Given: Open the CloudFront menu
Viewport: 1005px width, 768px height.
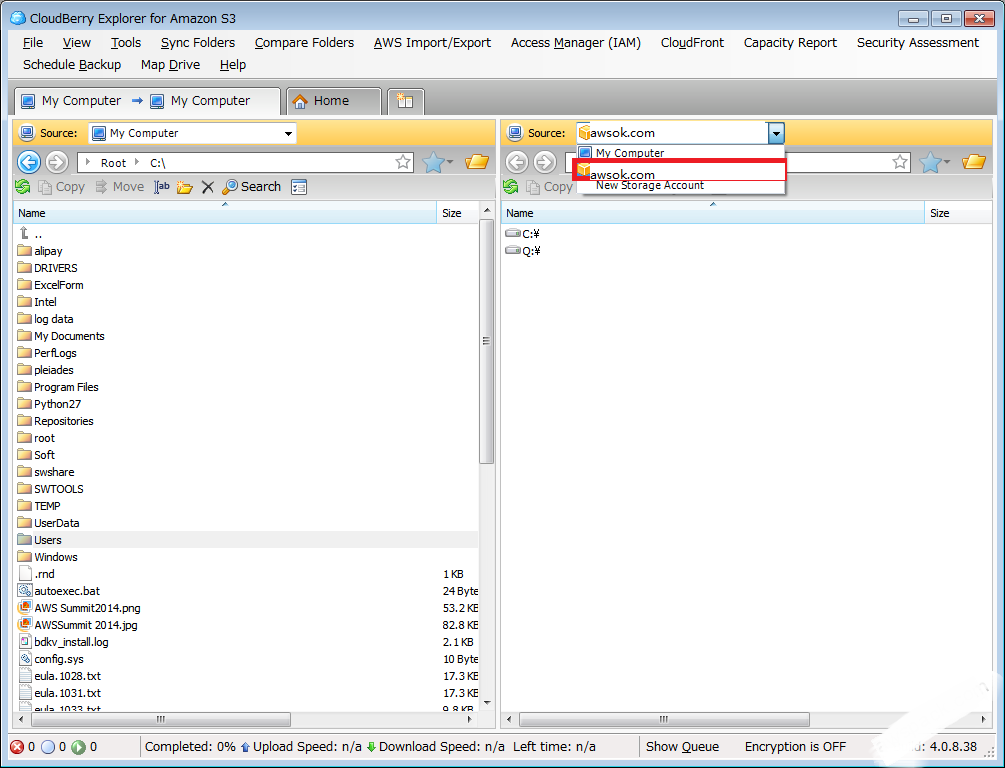Looking at the screenshot, I should coord(692,42).
